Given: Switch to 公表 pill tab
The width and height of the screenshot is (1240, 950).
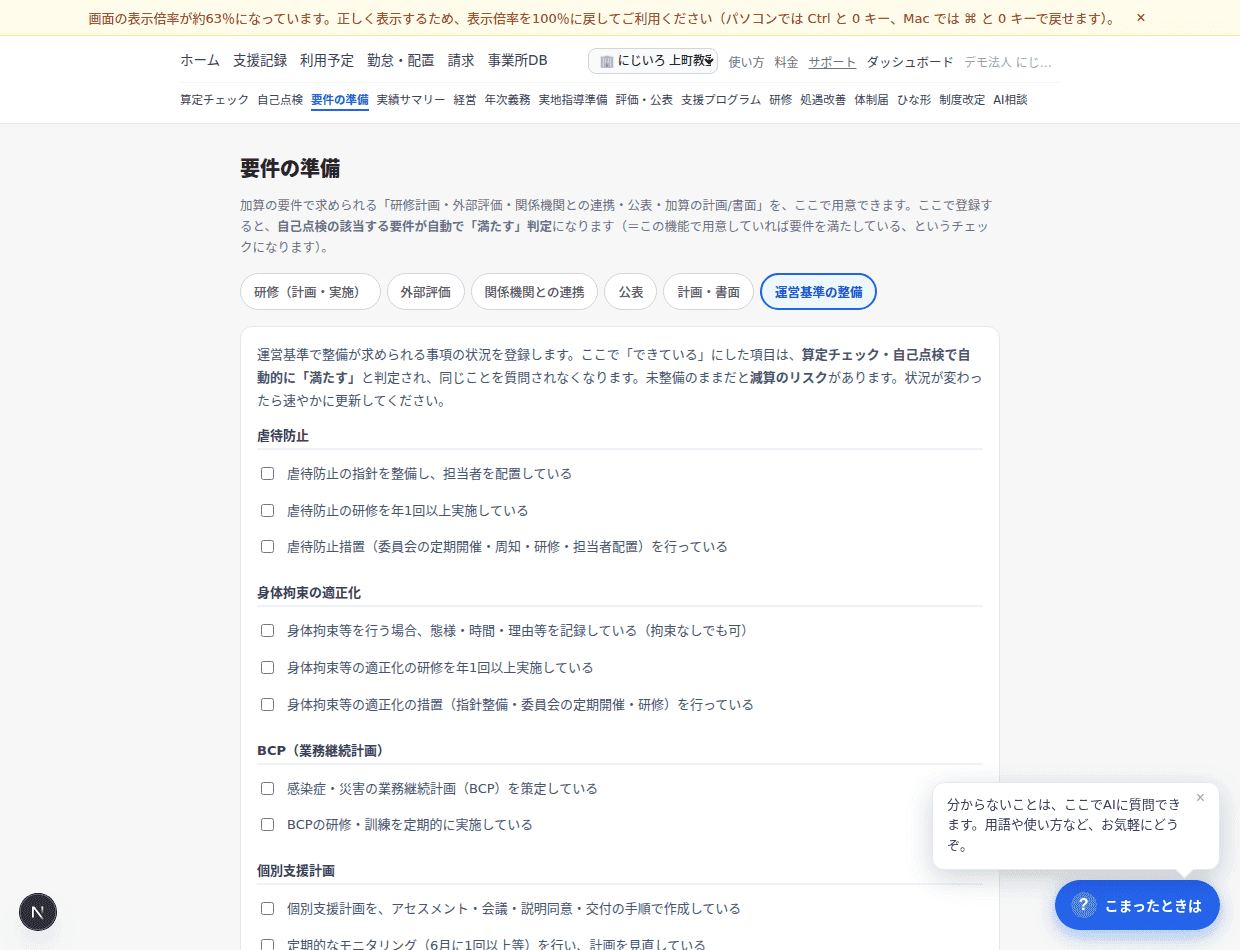Looking at the screenshot, I should (630, 292).
